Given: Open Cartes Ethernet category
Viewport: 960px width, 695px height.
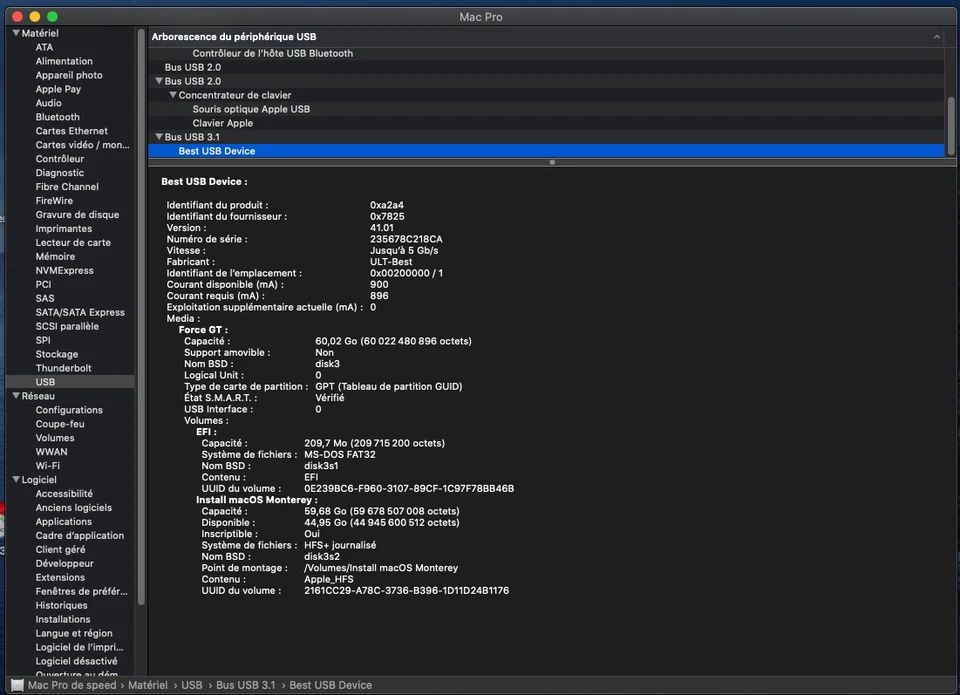Looking at the screenshot, I should click(x=72, y=131).
